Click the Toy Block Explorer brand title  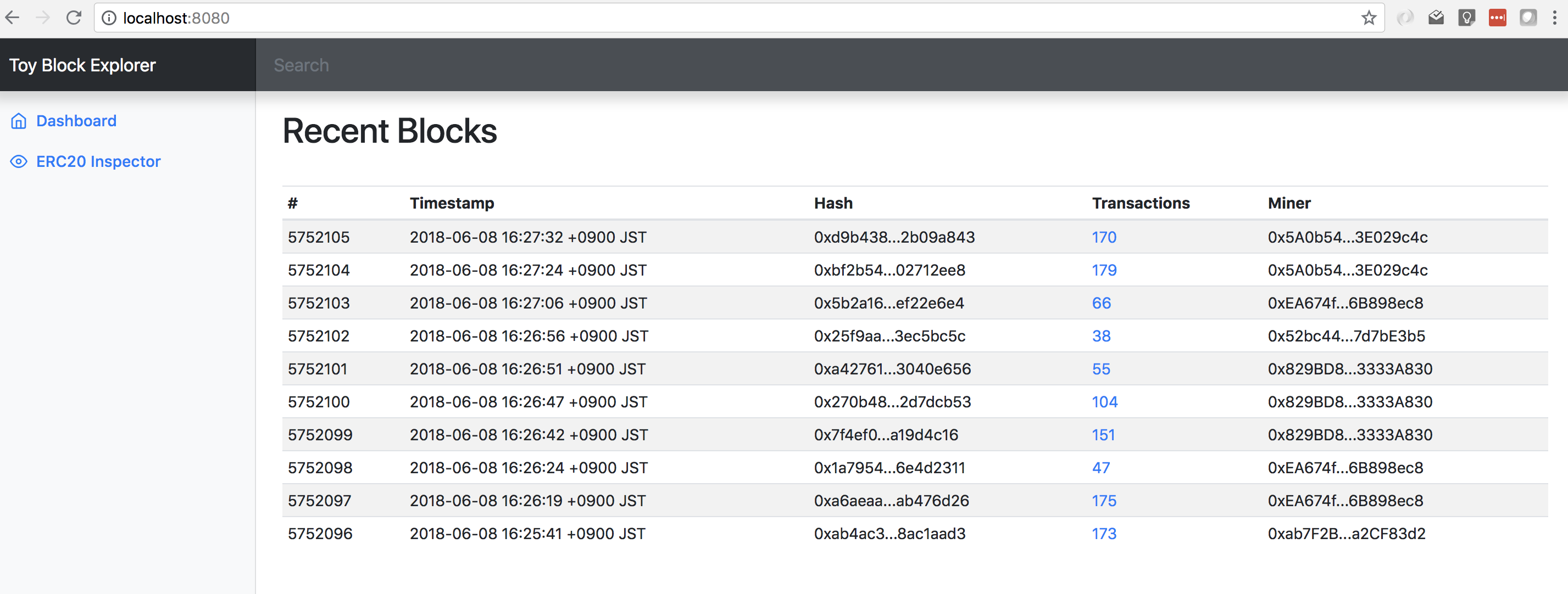(x=82, y=65)
